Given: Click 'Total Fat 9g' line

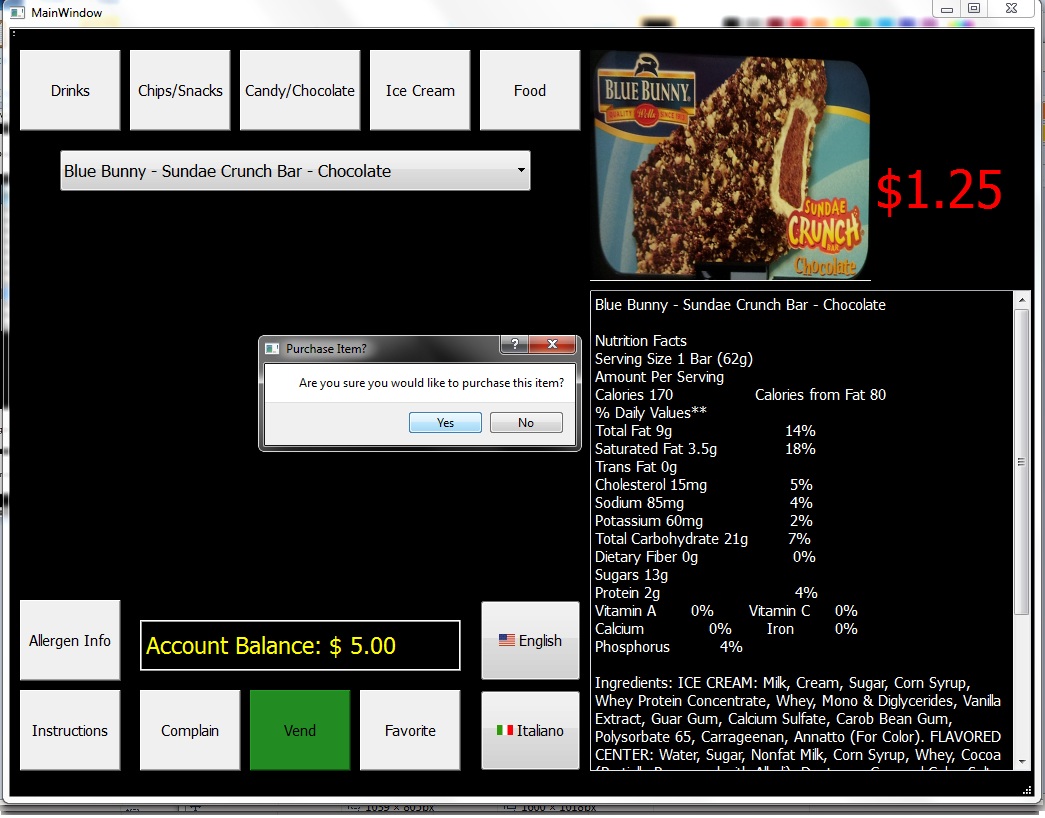Looking at the screenshot, I should pos(633,431).
